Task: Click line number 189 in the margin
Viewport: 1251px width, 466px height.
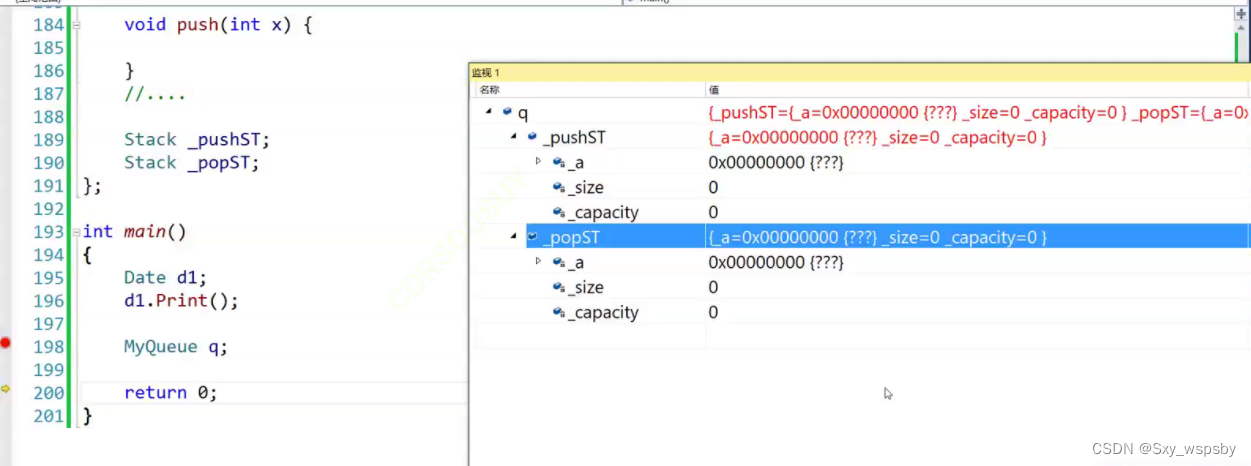Action: (49, 140)
